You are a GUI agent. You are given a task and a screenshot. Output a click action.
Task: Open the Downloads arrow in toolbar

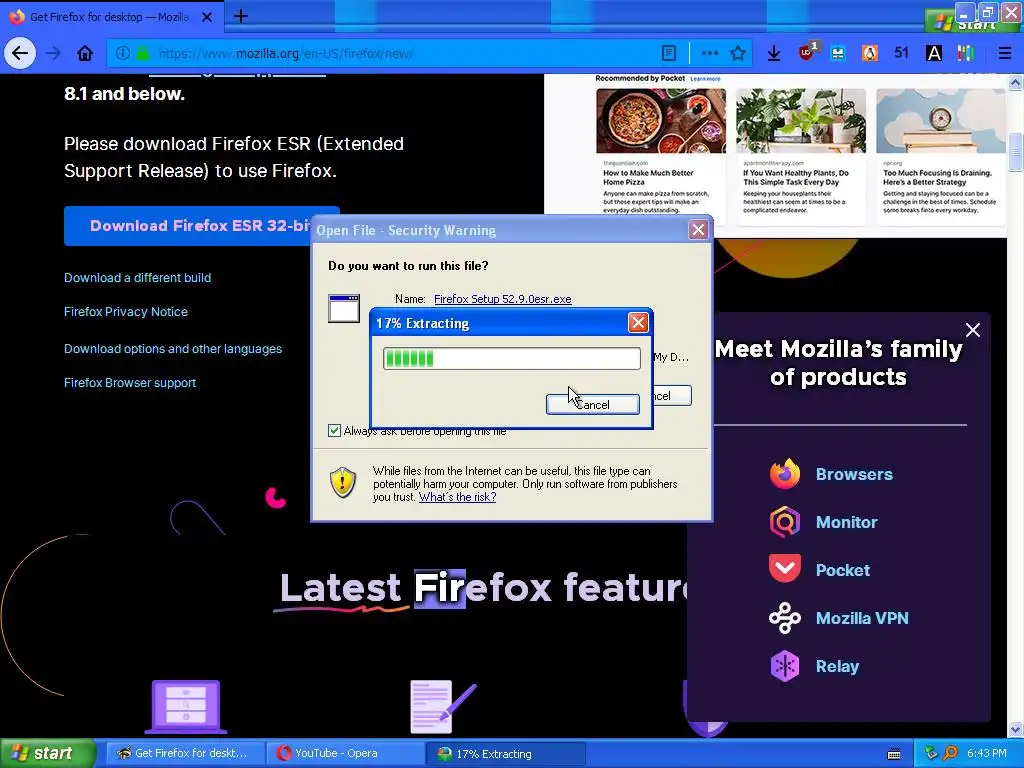(x=774, y=54)
